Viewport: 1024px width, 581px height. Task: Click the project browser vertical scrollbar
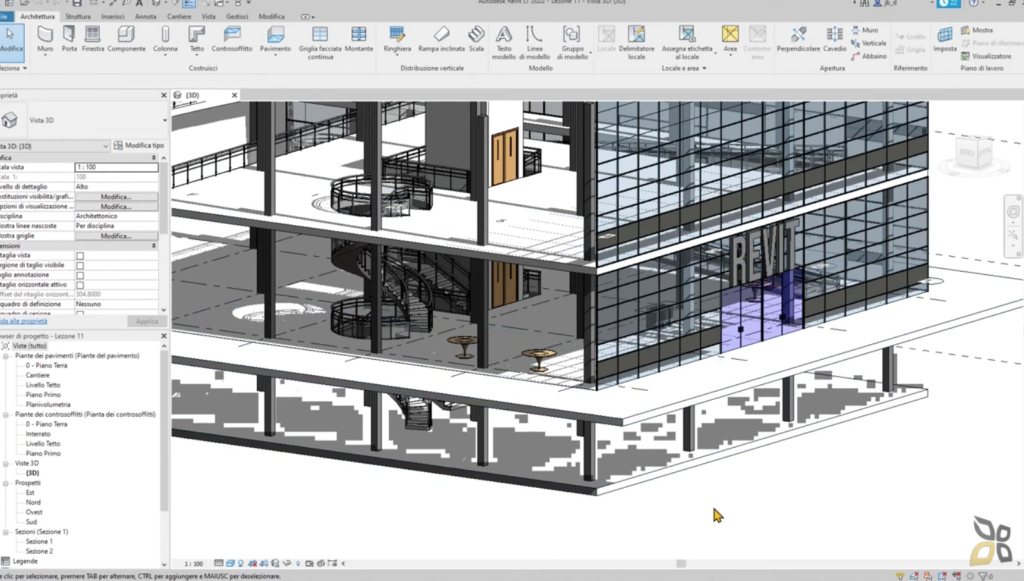pyautogui.click(x=164, y=431)
